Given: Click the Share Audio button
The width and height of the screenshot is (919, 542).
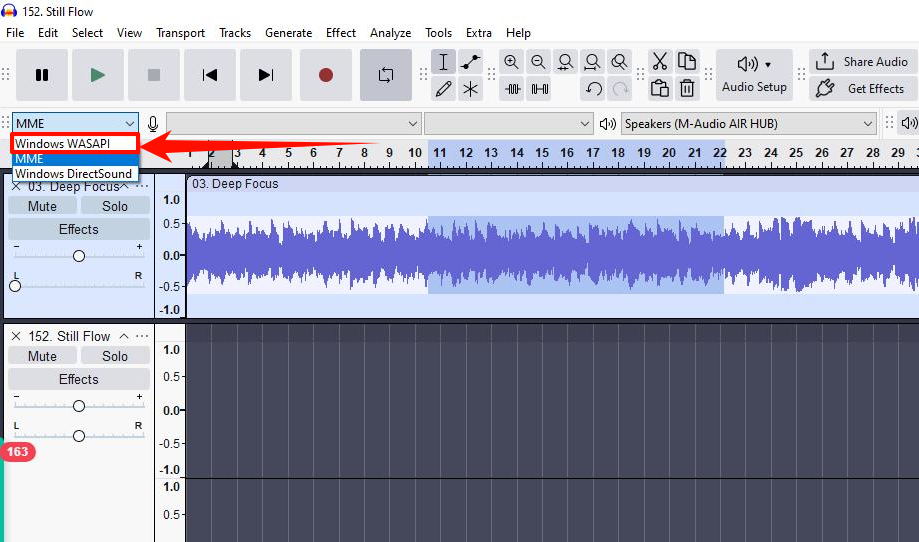Looking at the screenshot, I should tap(862, 62).
